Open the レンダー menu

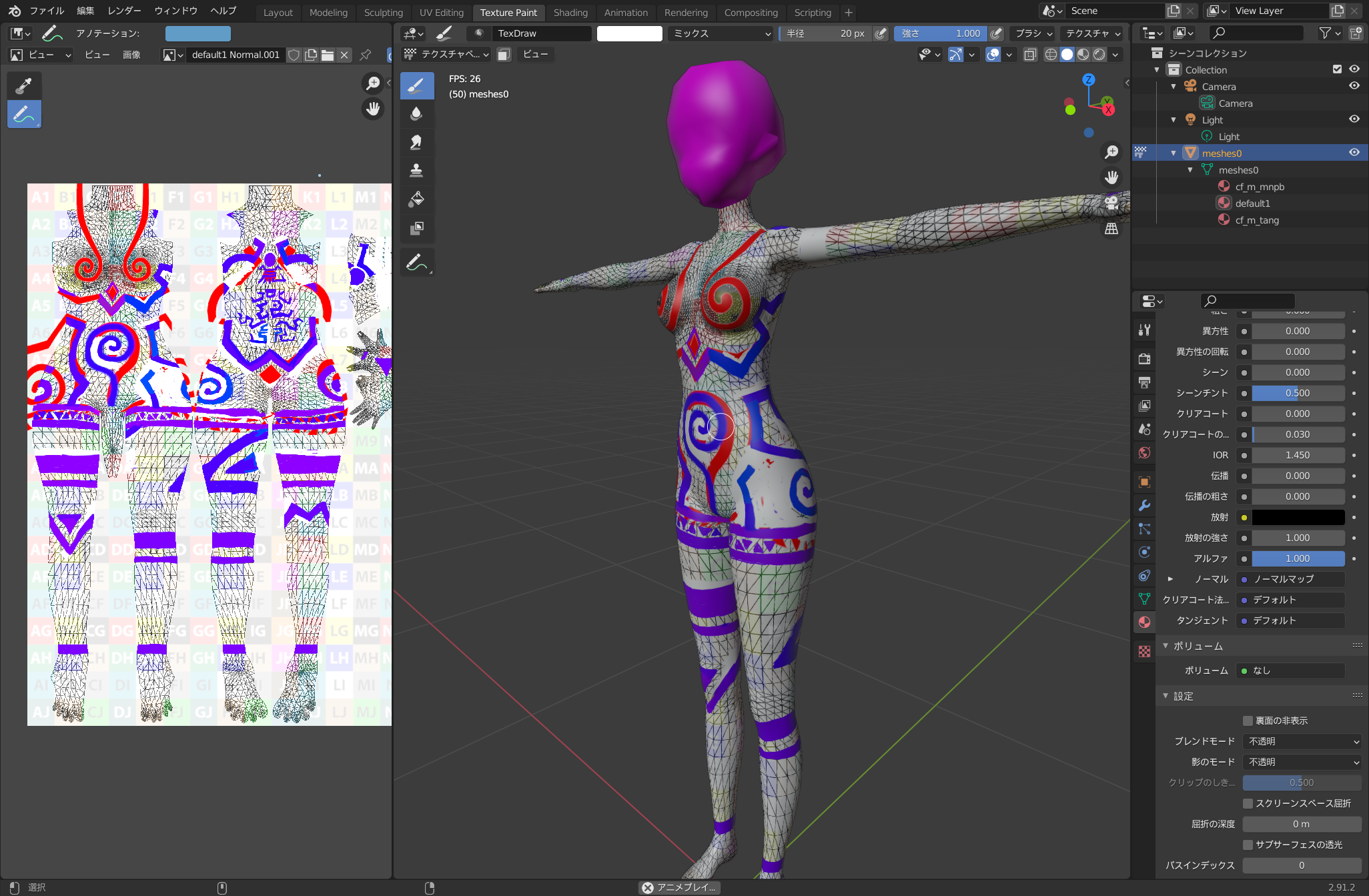coord(124,11)
